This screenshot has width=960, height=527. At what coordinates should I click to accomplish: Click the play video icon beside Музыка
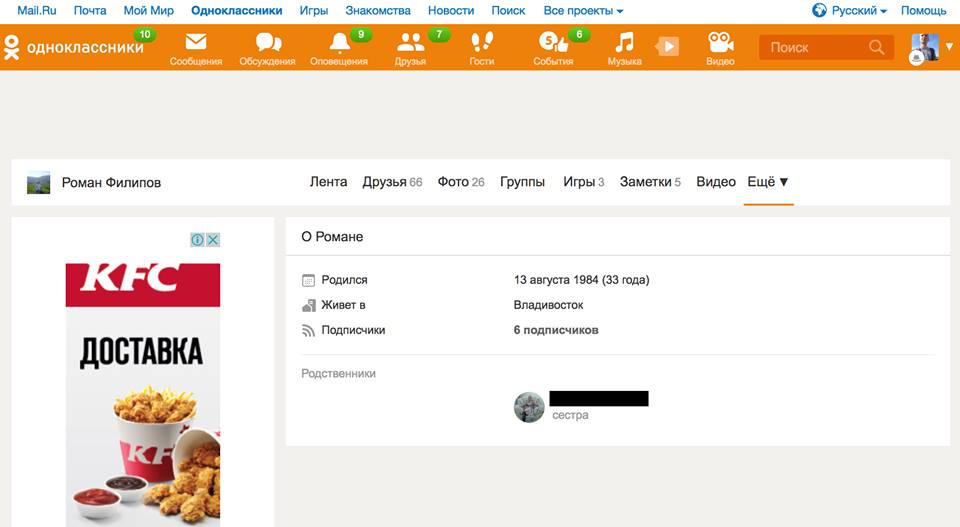coord(667,47)
